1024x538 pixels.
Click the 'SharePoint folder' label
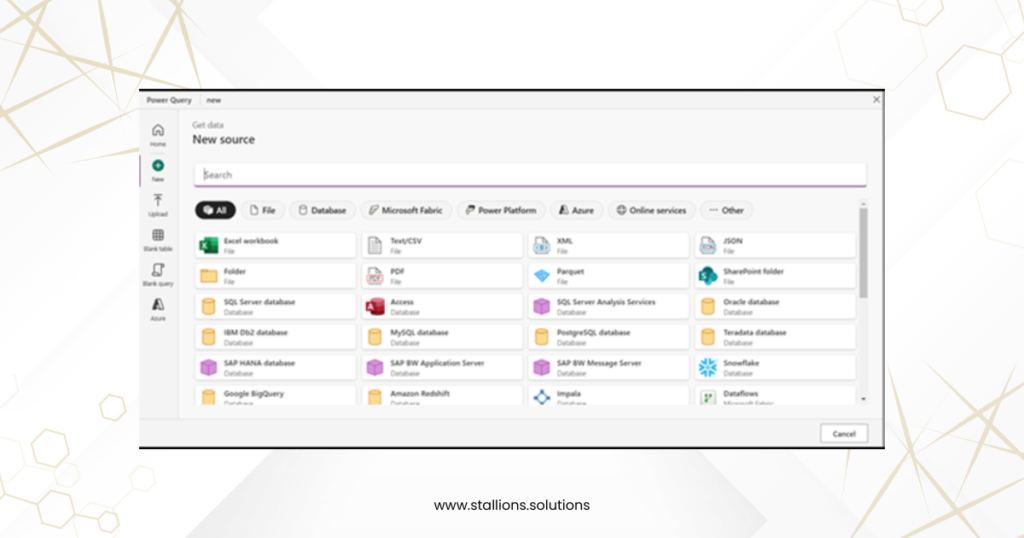[754, 272]
